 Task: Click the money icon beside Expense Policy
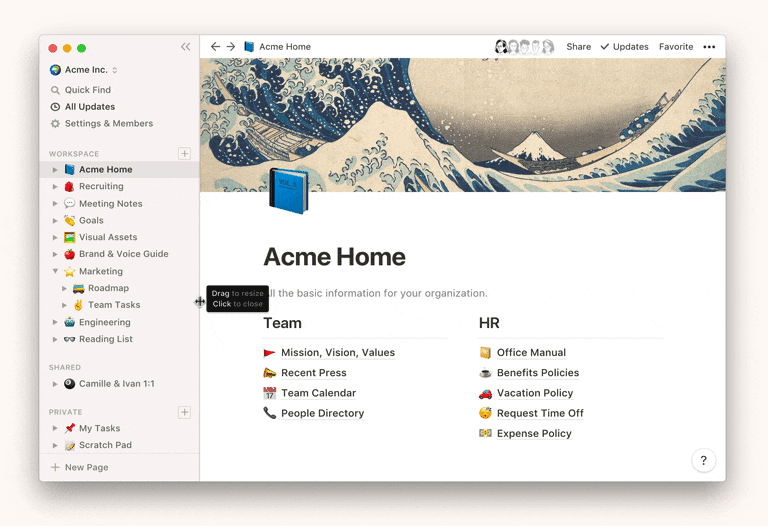(485, 433)
